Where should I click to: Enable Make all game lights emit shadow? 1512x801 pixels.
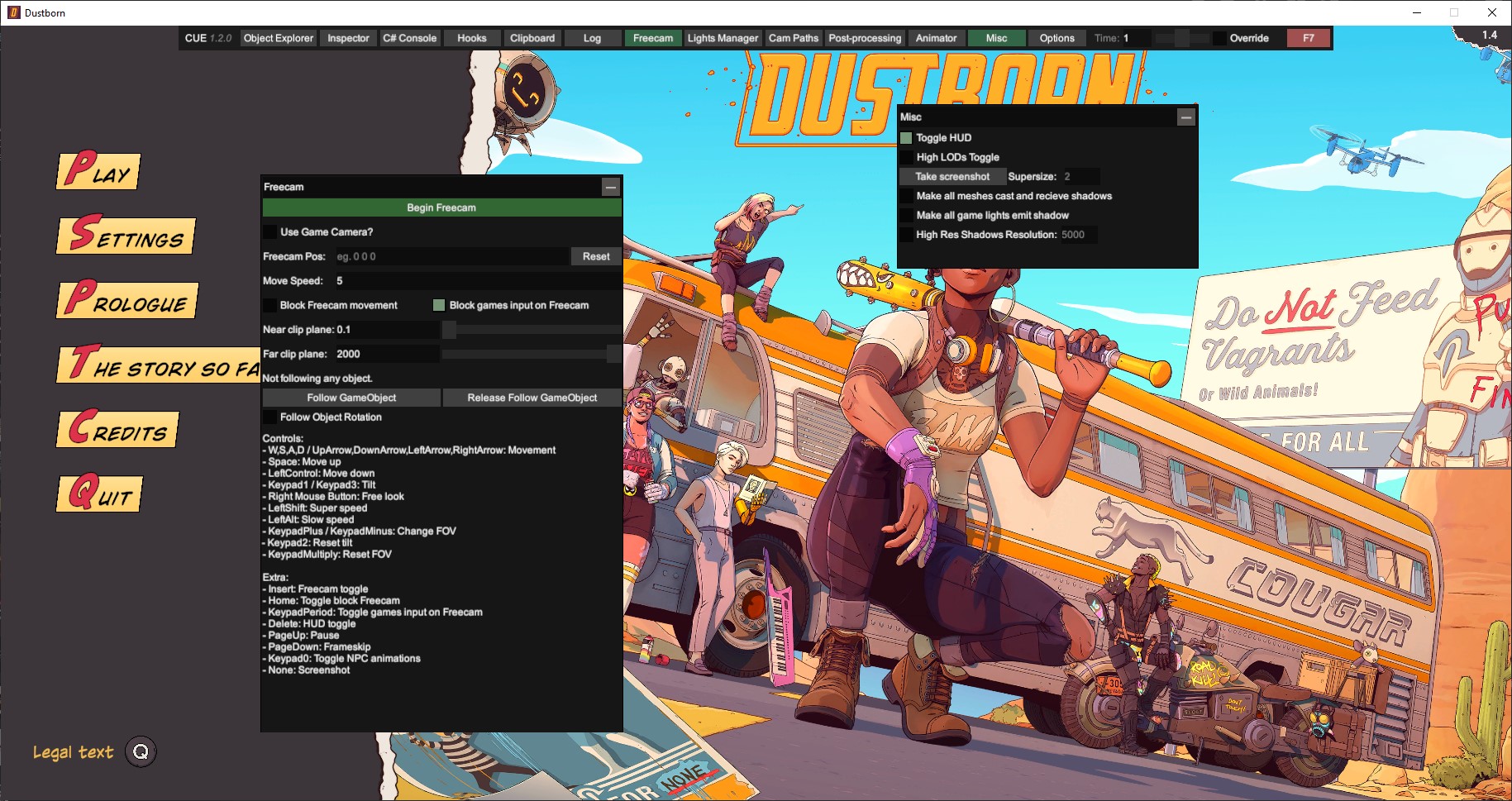click(906, 216)
